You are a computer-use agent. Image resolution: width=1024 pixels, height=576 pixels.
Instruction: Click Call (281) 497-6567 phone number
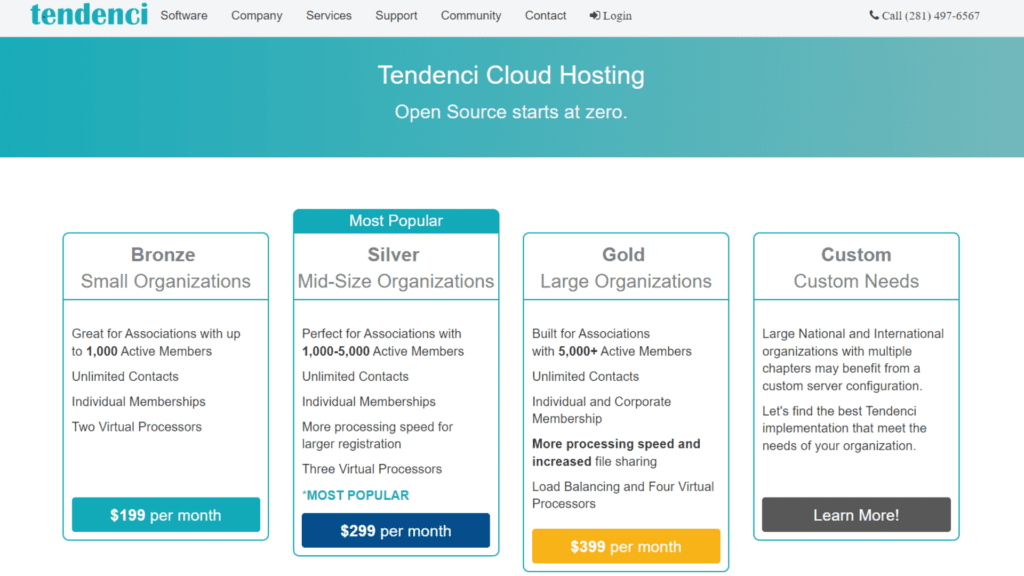(x=931, y=16)
